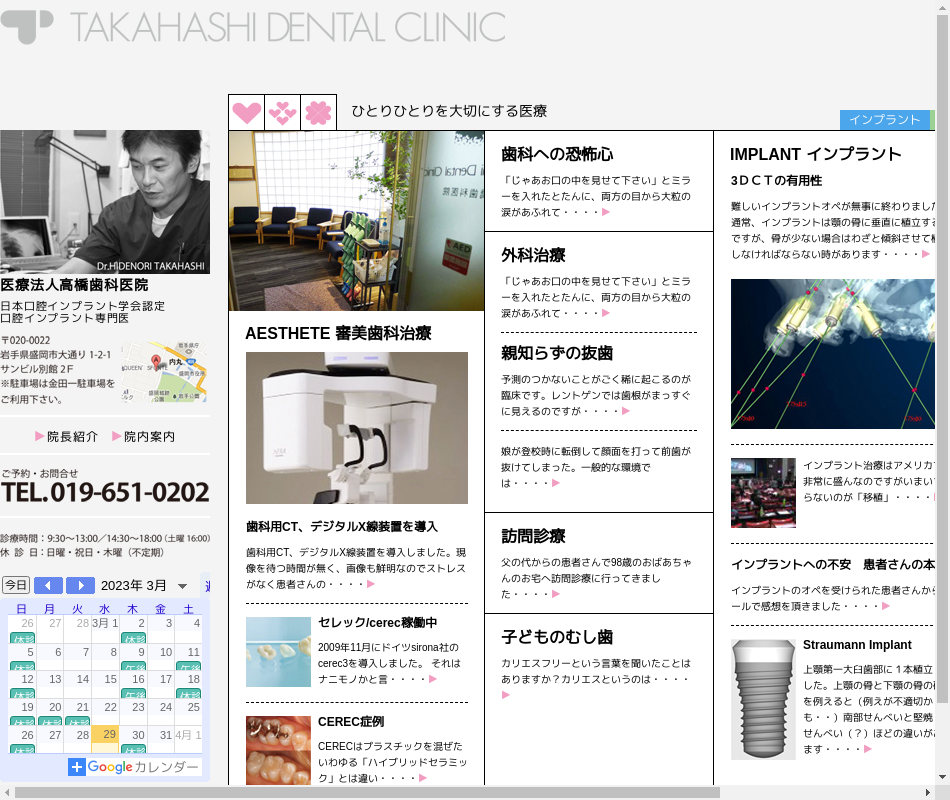Click pink arrow after Straumann Implant text

[868, 749]
